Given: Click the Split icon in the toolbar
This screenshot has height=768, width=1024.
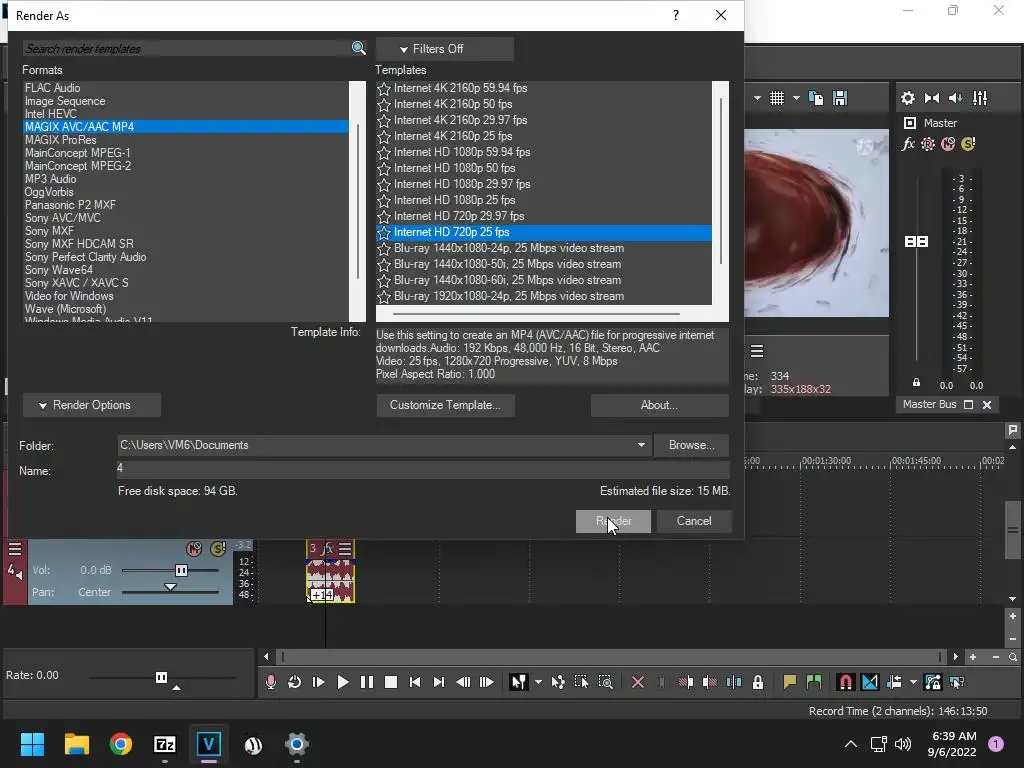Looking at the screenshot, I should pos(734,682).
